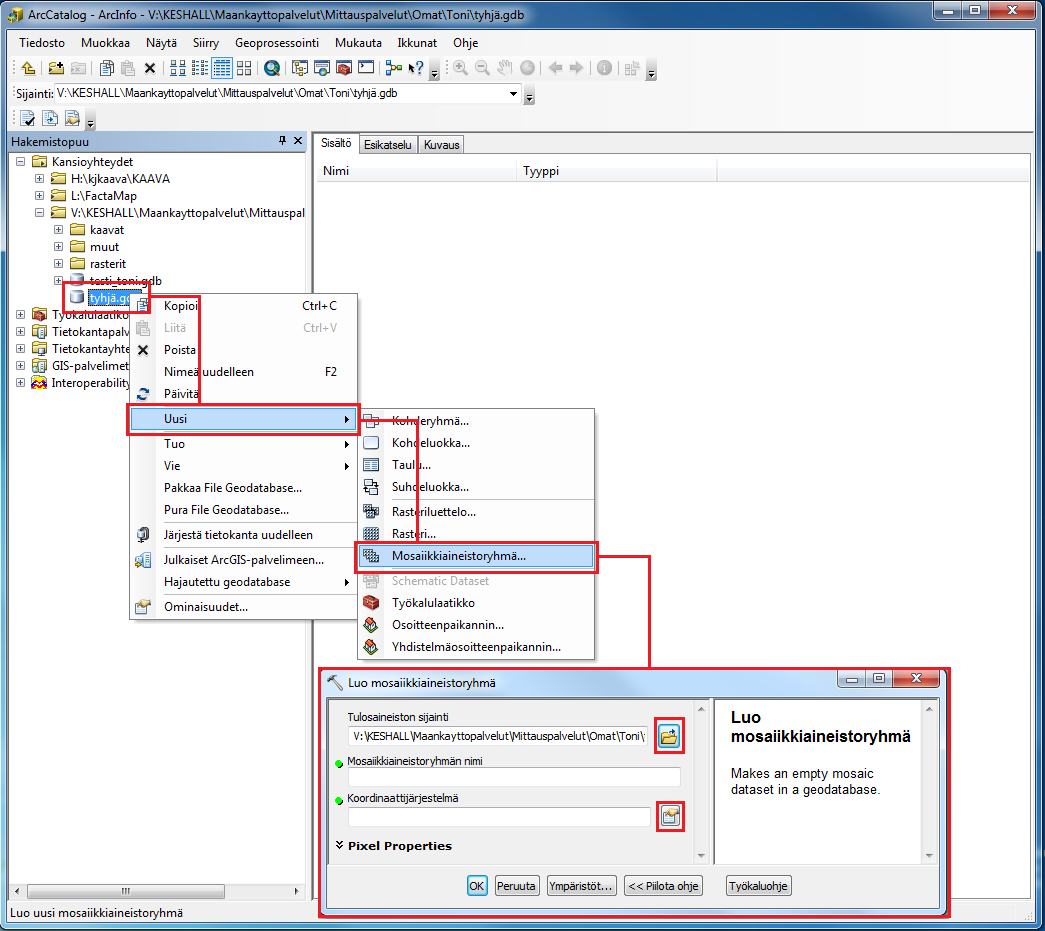The height and width of the screenshot is (931, 1045).
Task: Switch to the Kuvaus tab
Action: [441, 145]
